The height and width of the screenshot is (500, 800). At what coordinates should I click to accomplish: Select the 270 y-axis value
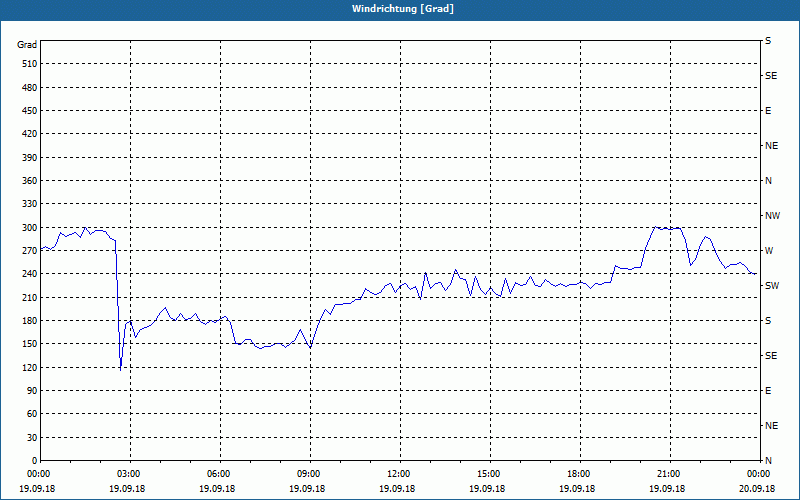(x=29, y=251)
